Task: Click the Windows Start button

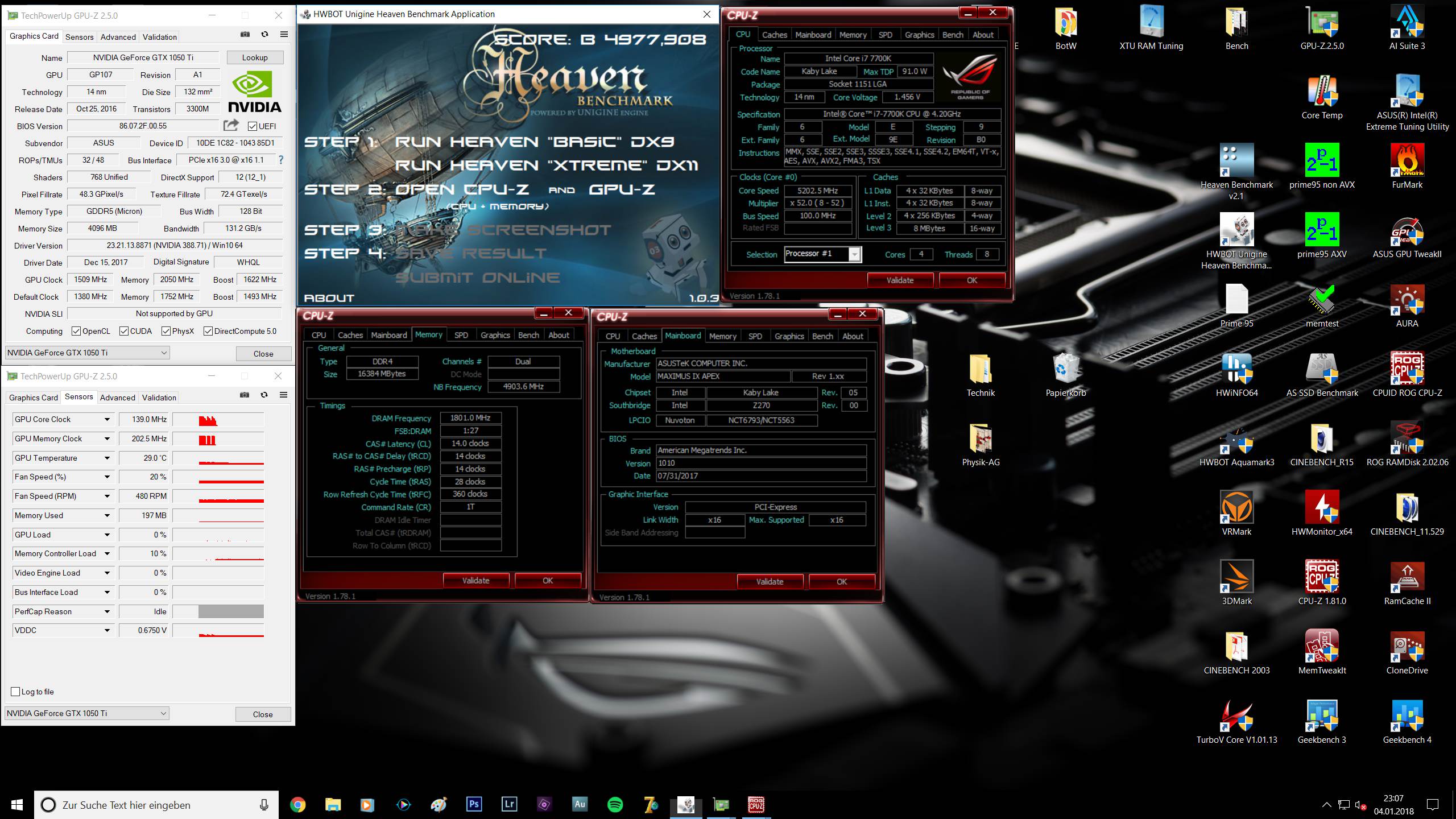Action: (x=17, y=804)
